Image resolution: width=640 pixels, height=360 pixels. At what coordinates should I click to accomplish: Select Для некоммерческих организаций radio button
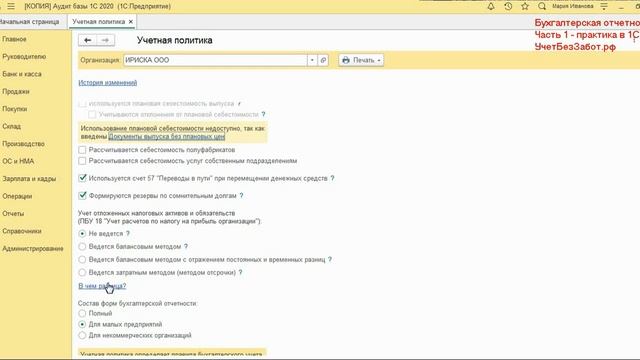coord(82,335)
